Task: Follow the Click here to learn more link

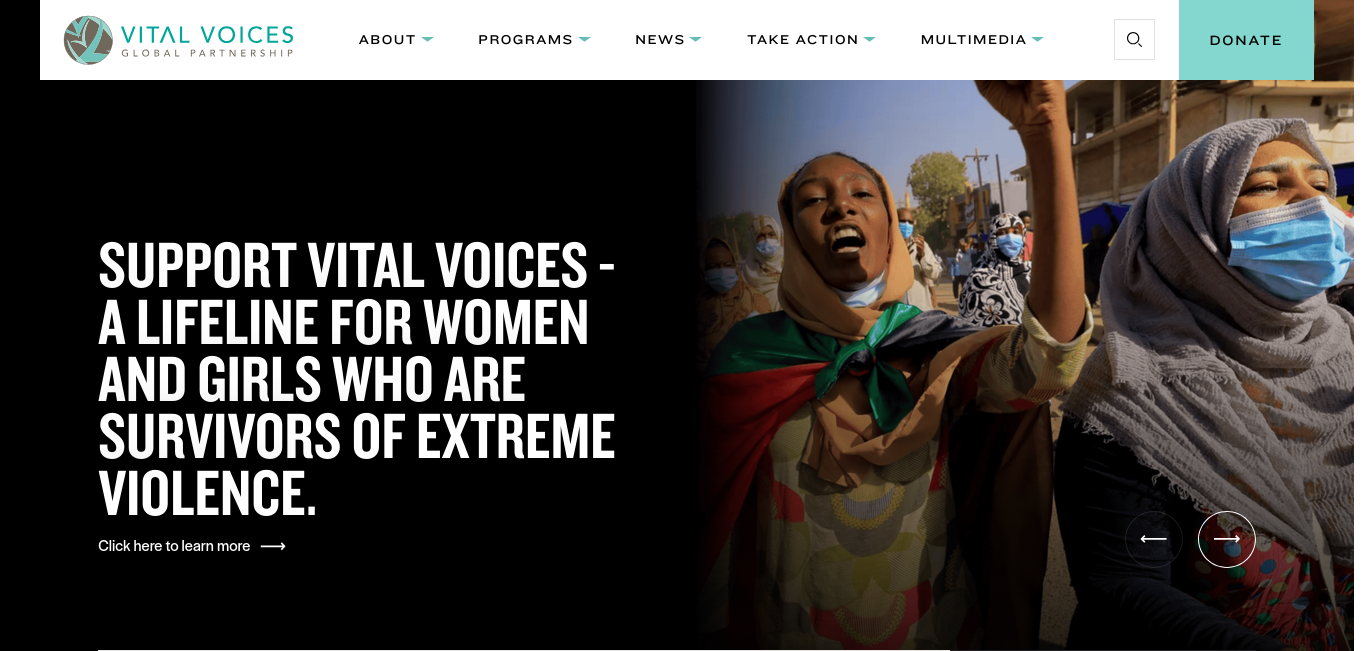Action: (174, 546)
